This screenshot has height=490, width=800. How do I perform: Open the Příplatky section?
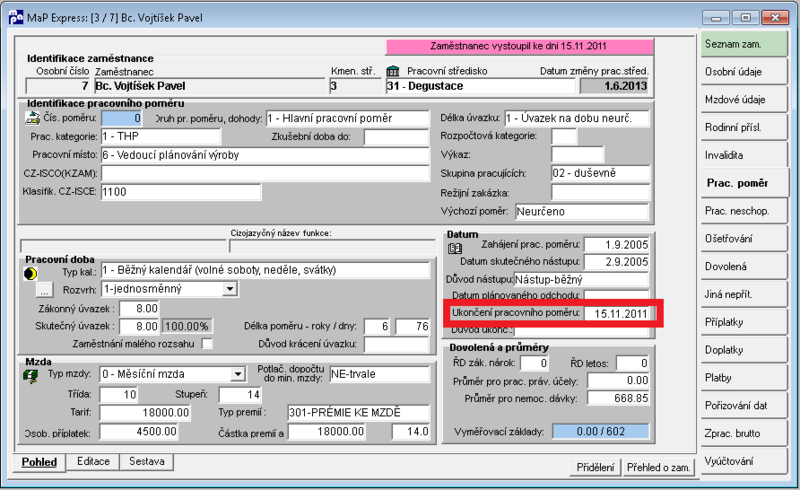(x=744, y=322)
